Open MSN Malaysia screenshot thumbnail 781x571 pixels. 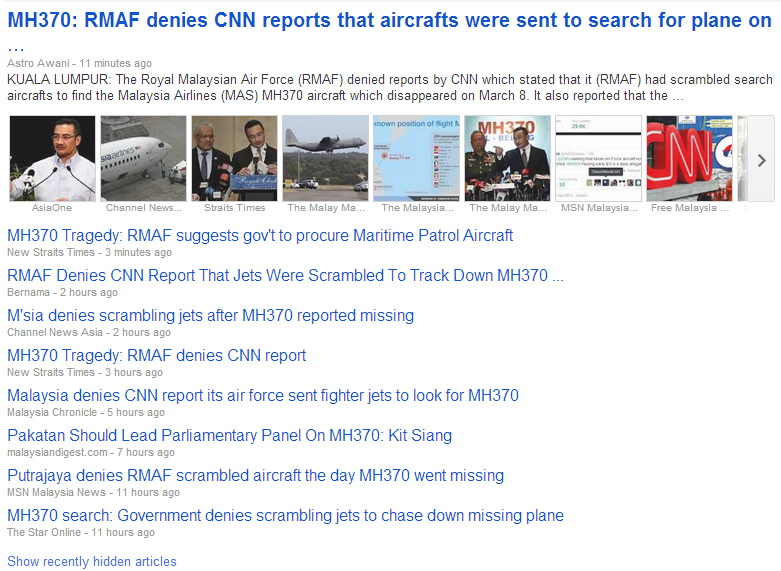(x=599, y=158)
